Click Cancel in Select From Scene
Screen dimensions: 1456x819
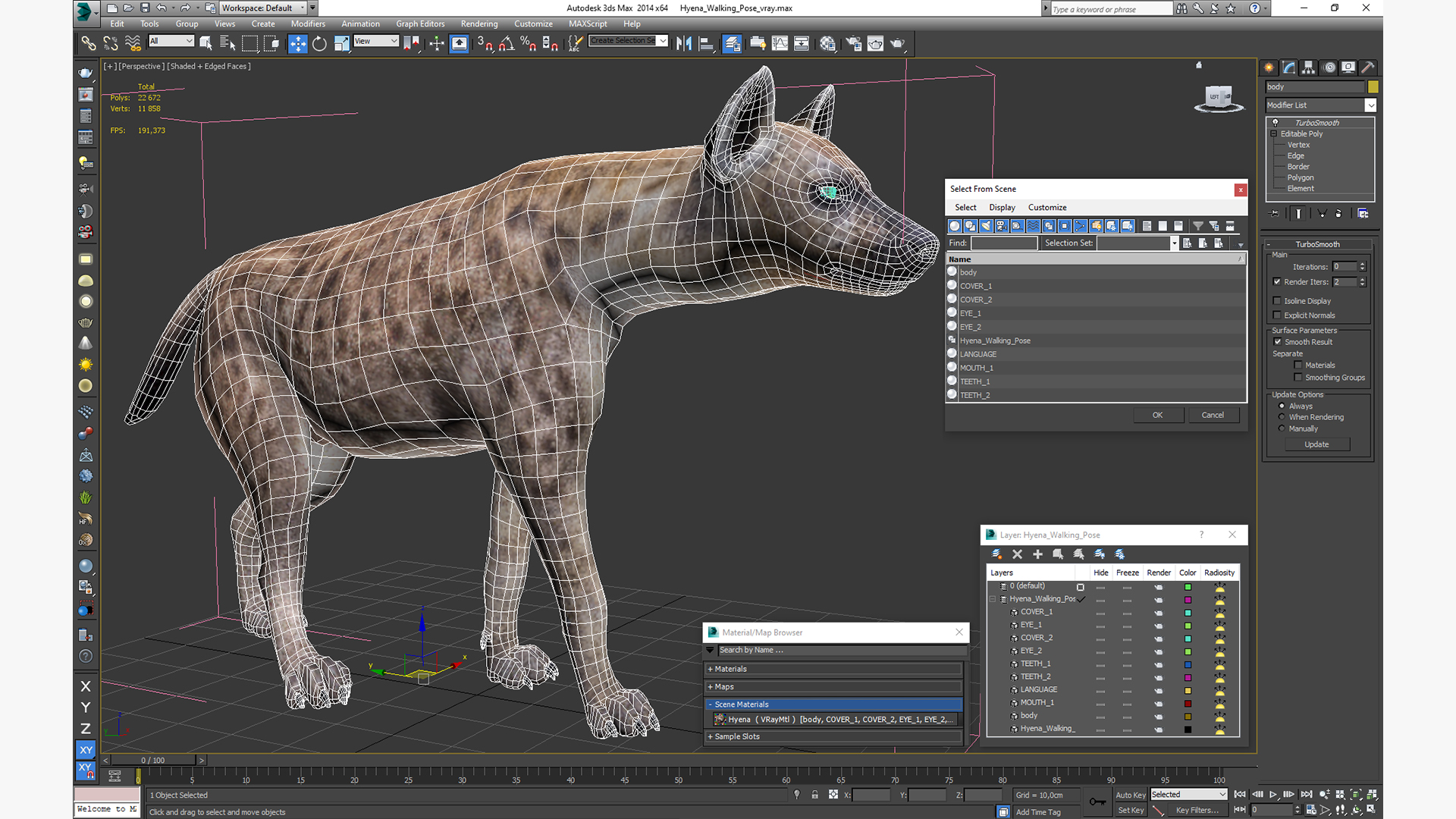pos(1213,416)
